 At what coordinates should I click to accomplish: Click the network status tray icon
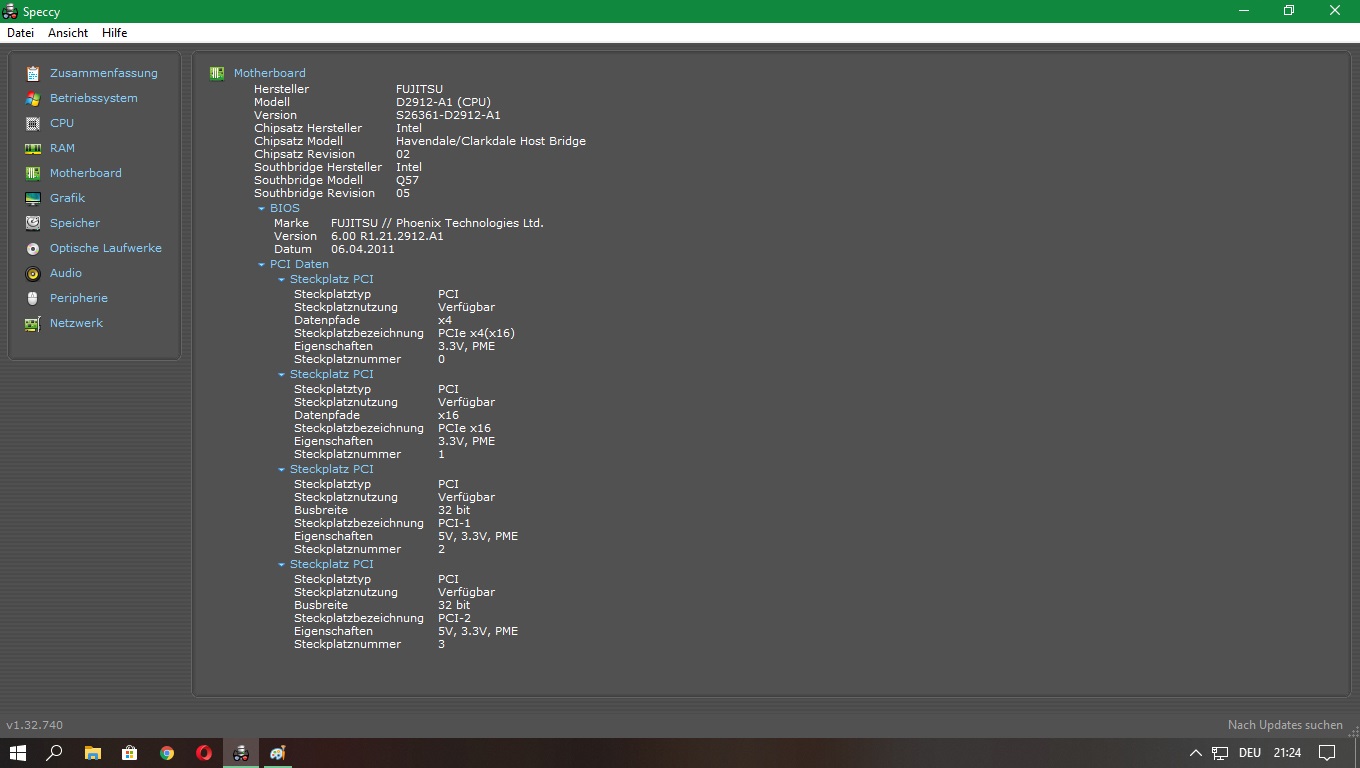click(x=1220, y=753)
